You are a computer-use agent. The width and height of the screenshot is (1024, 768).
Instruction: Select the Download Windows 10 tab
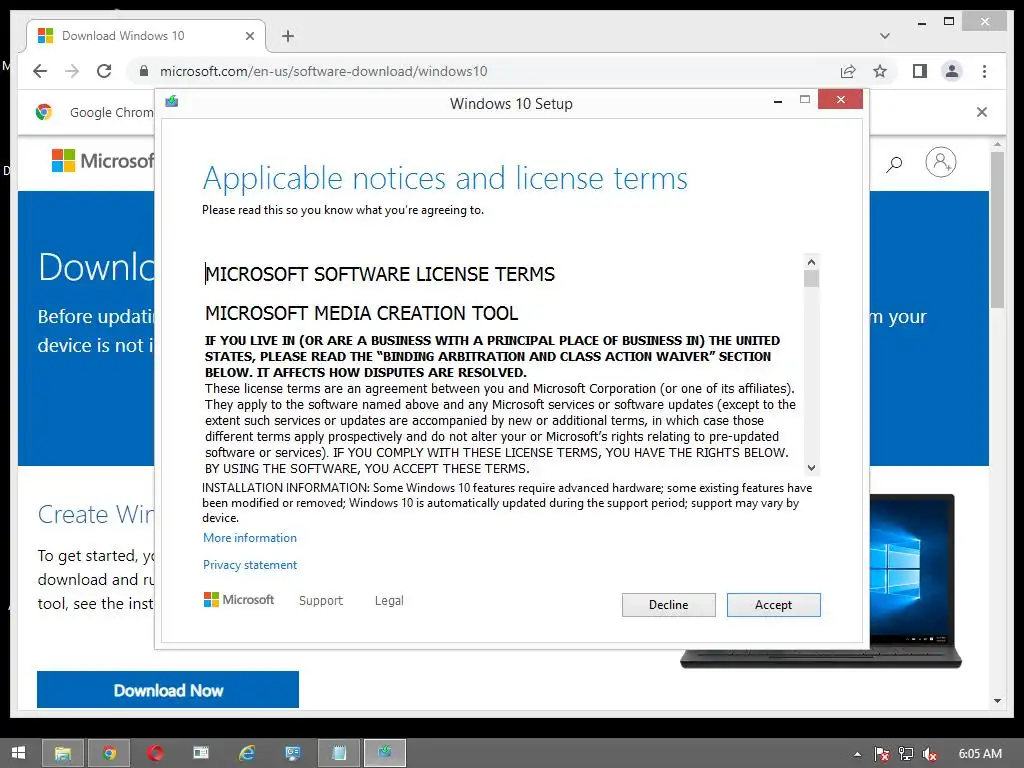[146, 36]
